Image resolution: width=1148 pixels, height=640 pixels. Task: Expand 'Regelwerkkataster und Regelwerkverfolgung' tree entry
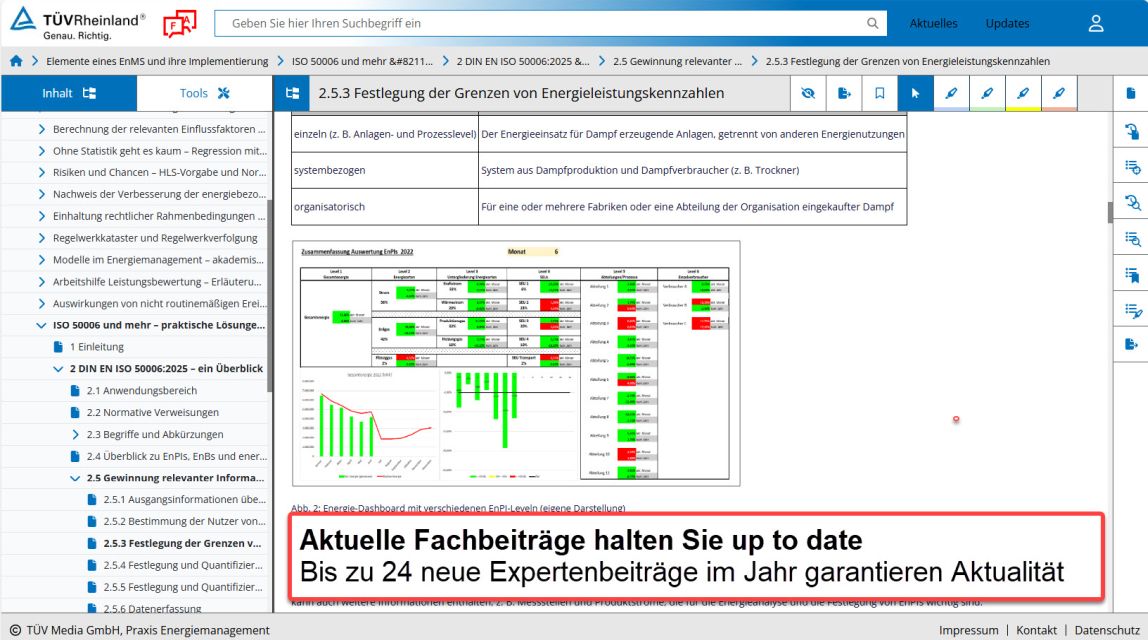[x=41, y=238]
